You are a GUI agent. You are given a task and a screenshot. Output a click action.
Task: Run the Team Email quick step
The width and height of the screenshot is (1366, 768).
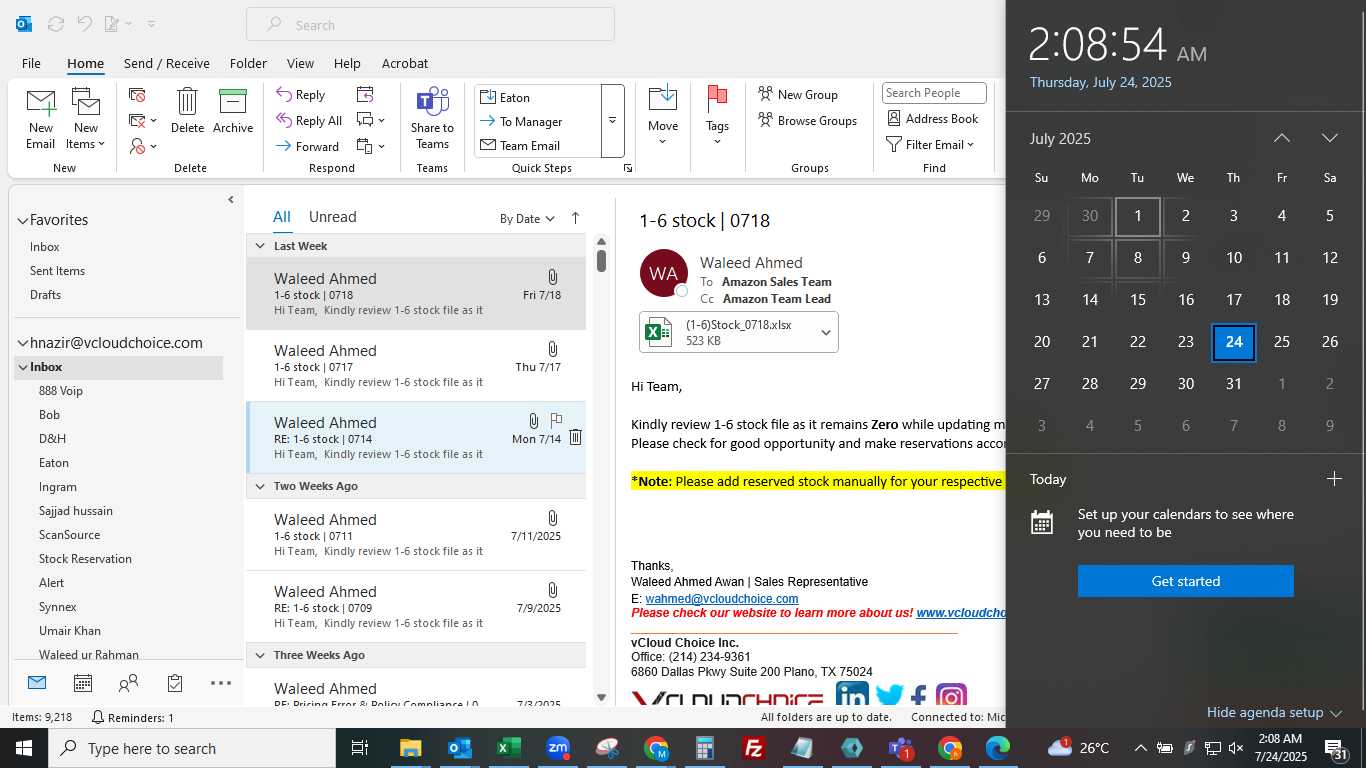(x=538, y=145)
